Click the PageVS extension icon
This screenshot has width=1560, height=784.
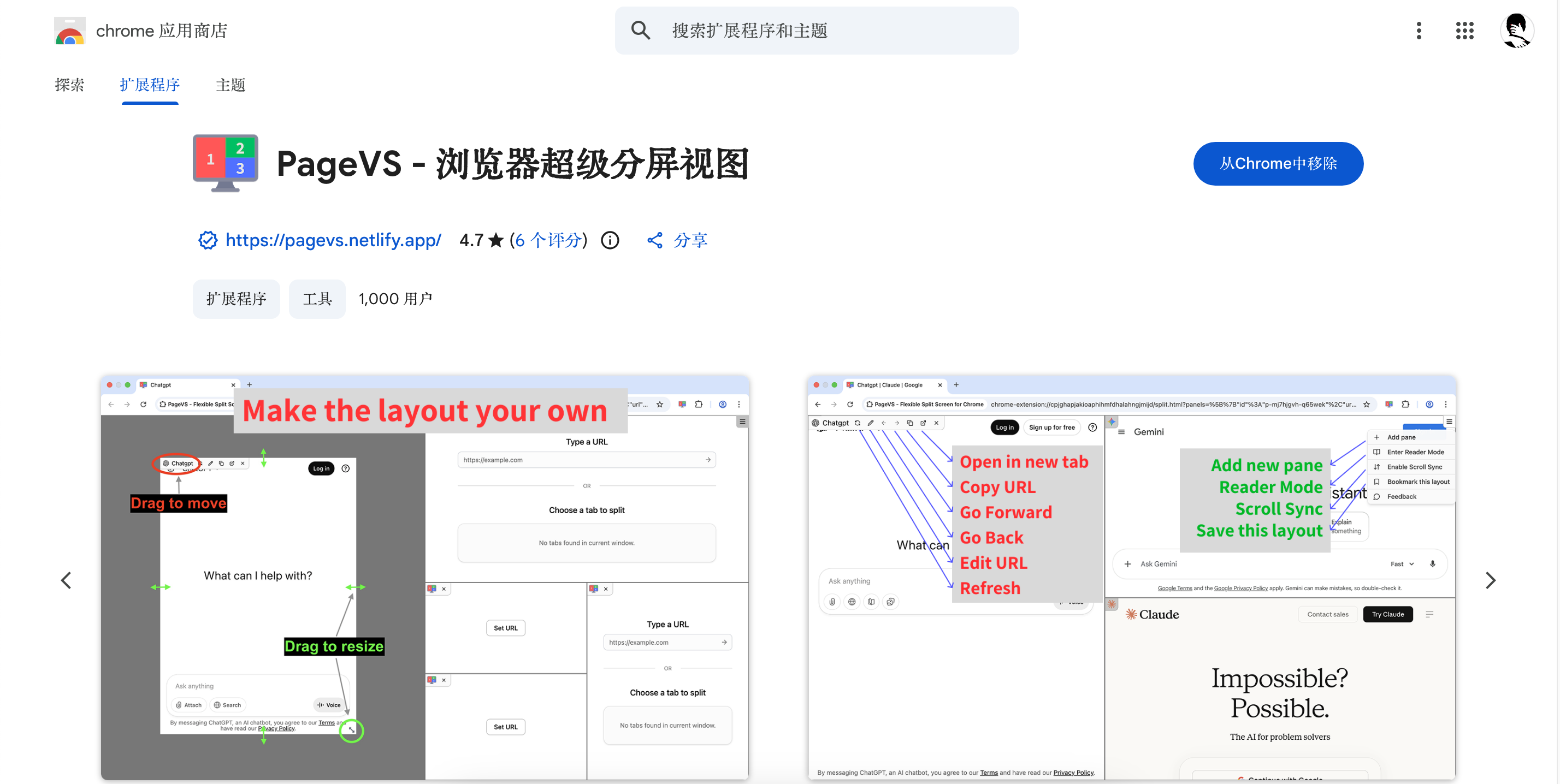[225, 163]
